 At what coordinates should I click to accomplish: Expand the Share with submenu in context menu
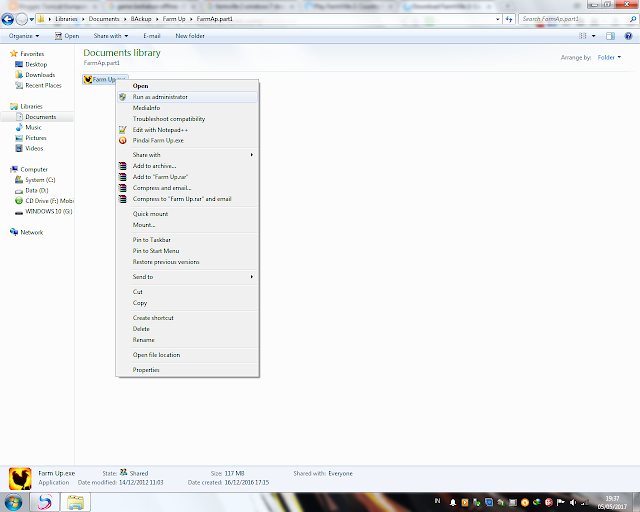pos(187,155)
